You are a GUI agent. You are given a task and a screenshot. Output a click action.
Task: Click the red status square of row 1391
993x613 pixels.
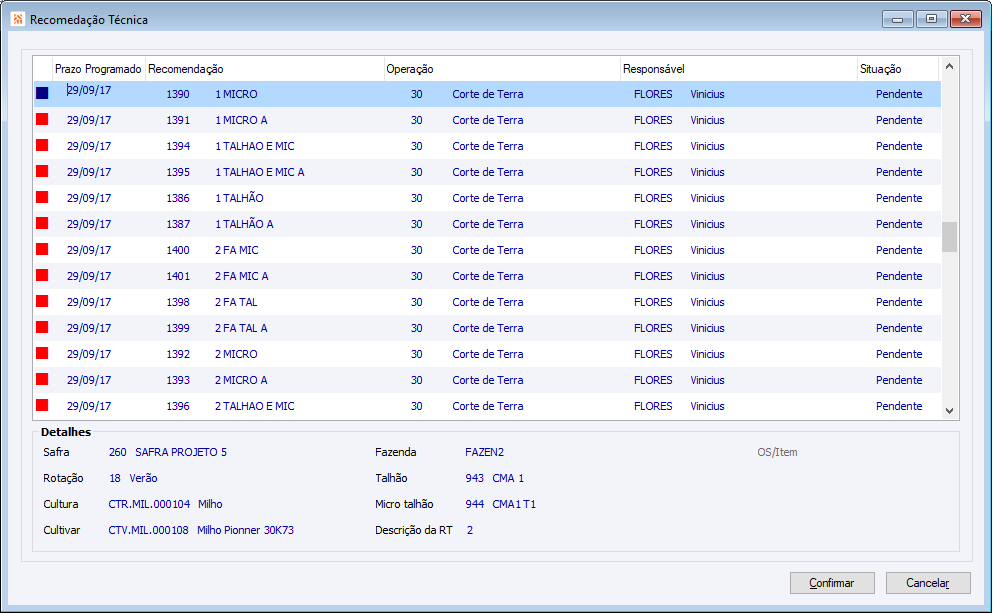click(42, 119)
